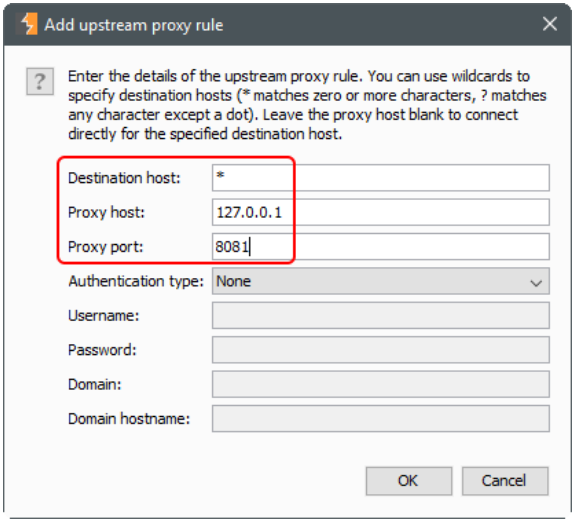Click the Authentication type label
Viewport: 577px width, 525px height.
136,281
